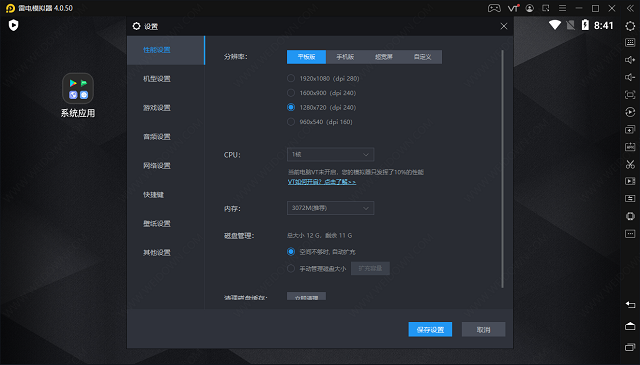Toggle fullscreen icon in right sidebar
This screenshot has height=365, width=640.
(630, 95)
